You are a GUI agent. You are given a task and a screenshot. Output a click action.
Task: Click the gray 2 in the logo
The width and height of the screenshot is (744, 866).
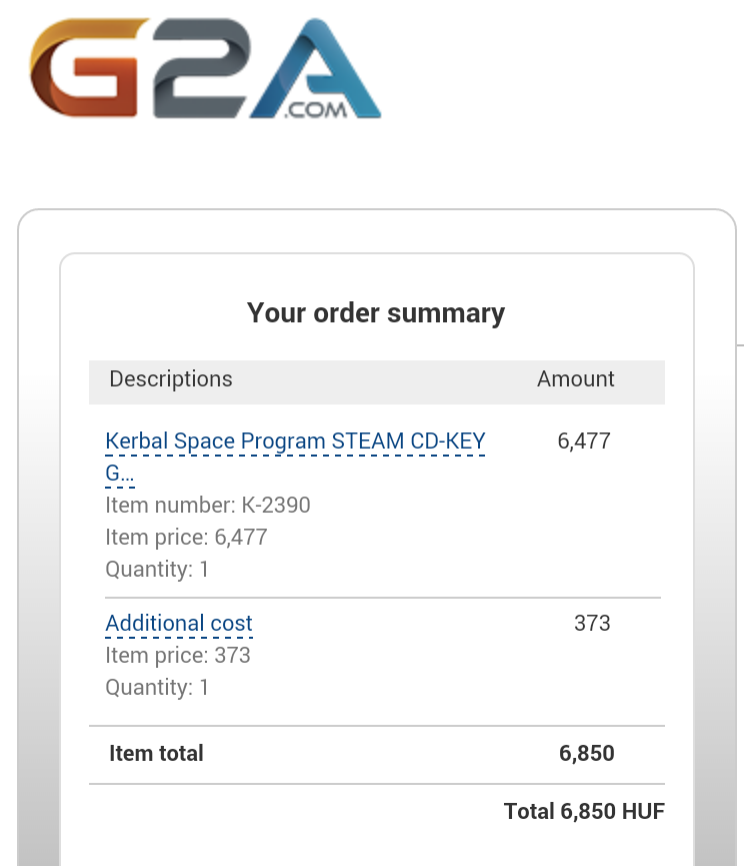coord(201,68)
